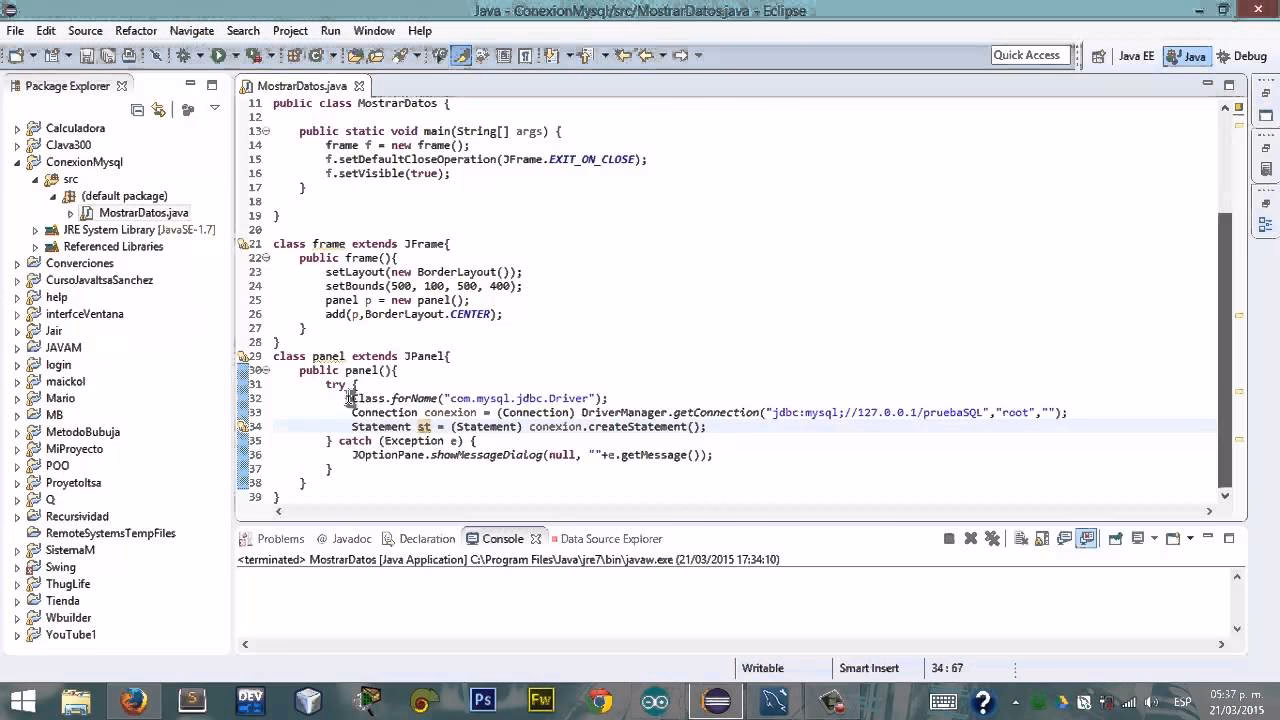Toggle Show Console When Standard Out Changes
This screenshot has width=1280, height=720.
pos(1064,538)
